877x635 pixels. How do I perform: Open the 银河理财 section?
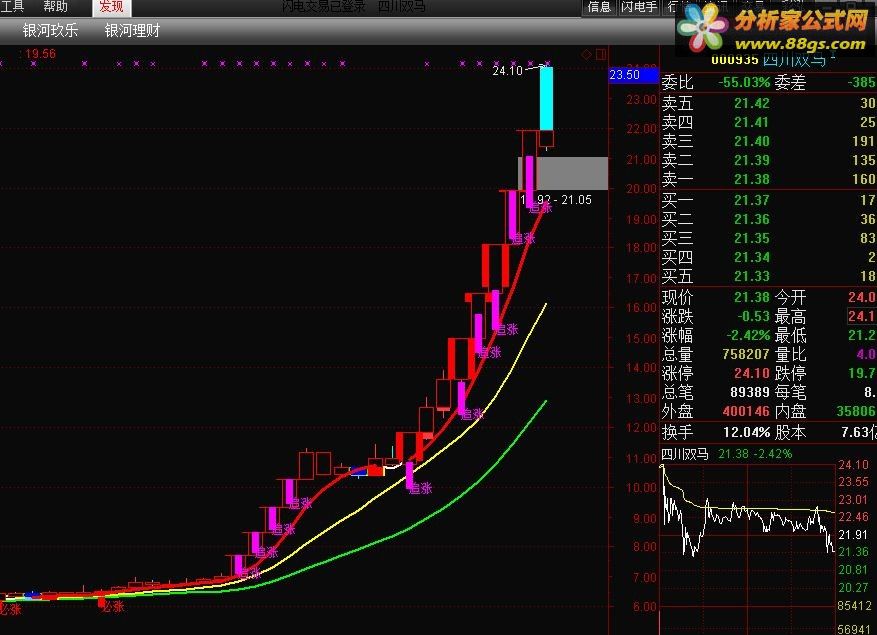(133, 30)
